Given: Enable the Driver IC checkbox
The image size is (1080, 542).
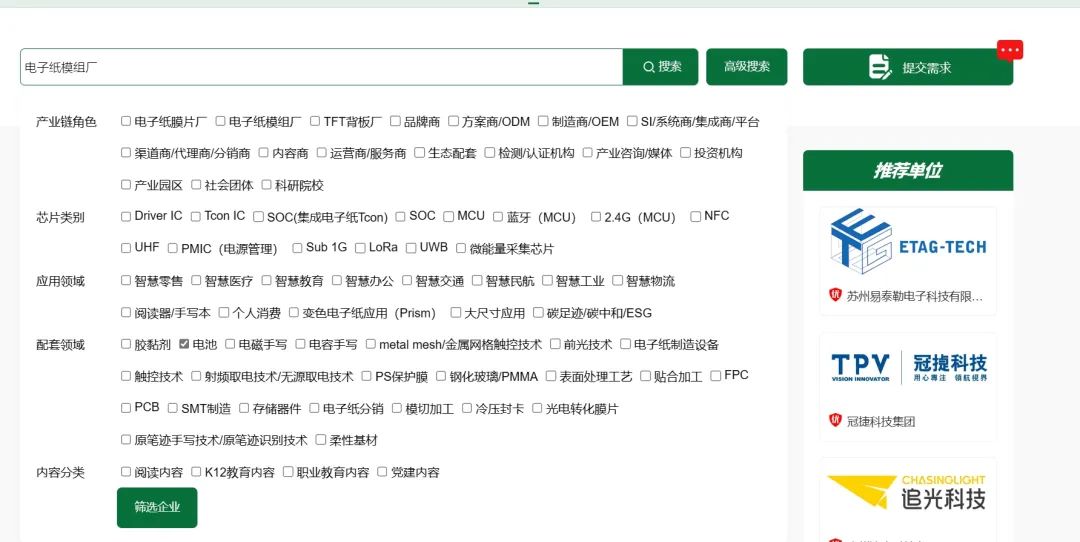Looking at the screenshot, I should pyautogui.click(x=125, y=216).
